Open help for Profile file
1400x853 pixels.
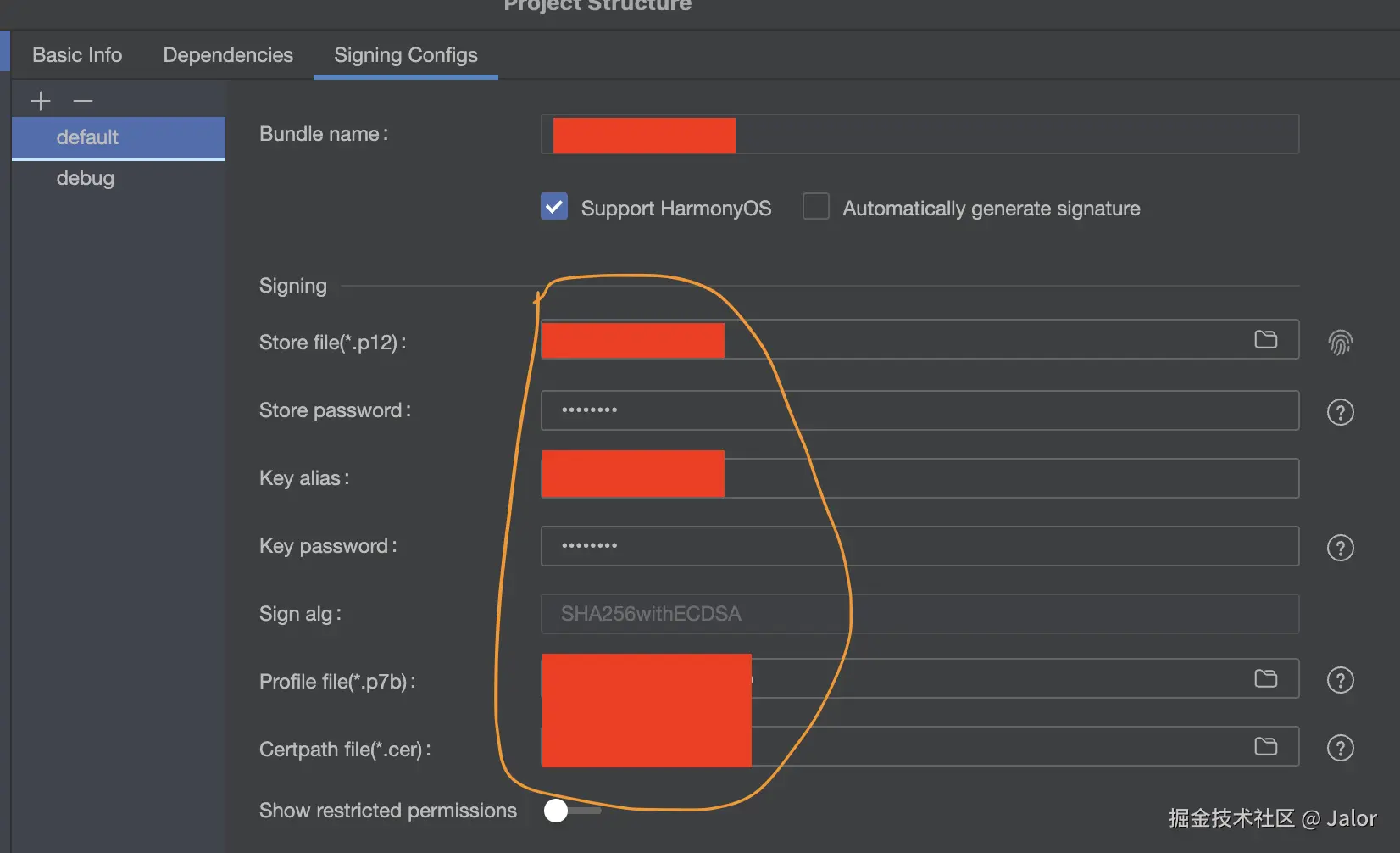[x=1340, y=680]
